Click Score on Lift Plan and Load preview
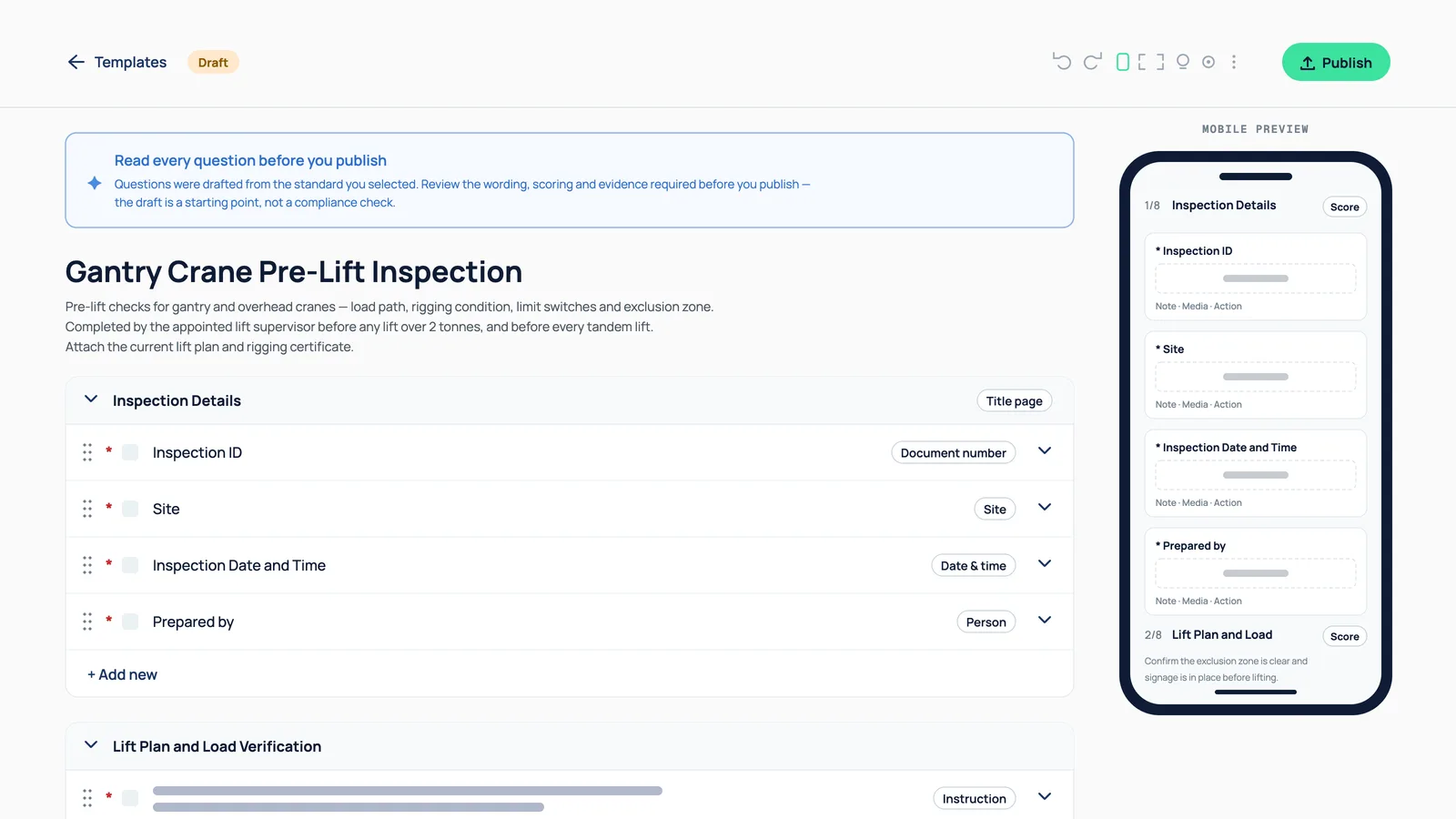This screenshot has height=819, width=1456. [1344, 636]
